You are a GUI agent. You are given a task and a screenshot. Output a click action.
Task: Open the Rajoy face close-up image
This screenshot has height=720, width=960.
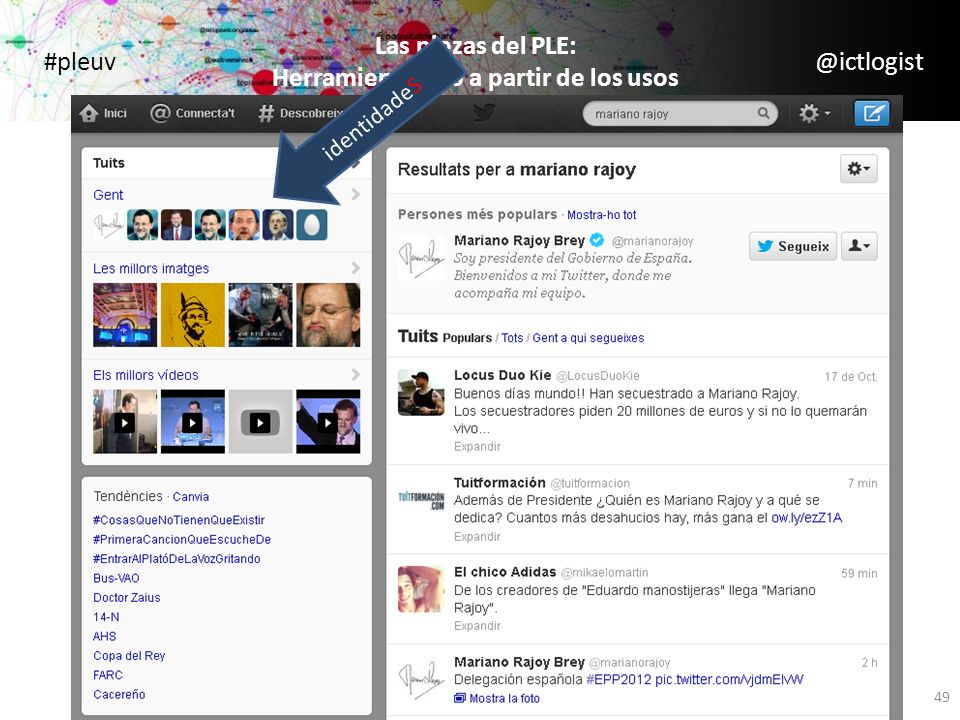click(x=328, y=315)
